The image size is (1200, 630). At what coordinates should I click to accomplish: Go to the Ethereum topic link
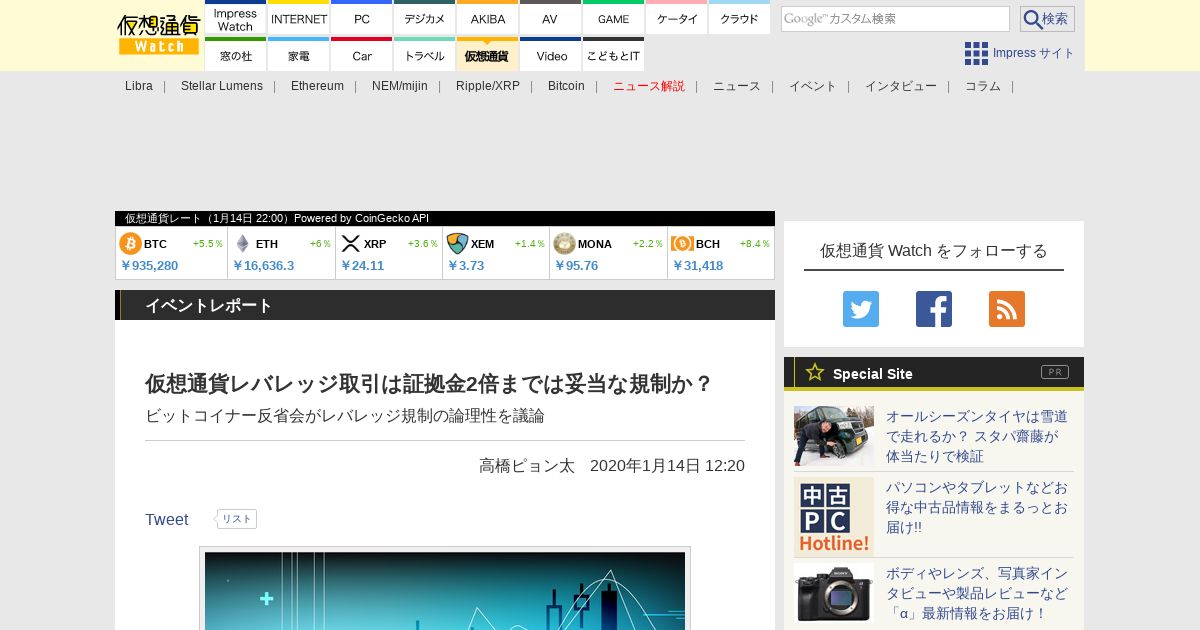tap(317, 86)
